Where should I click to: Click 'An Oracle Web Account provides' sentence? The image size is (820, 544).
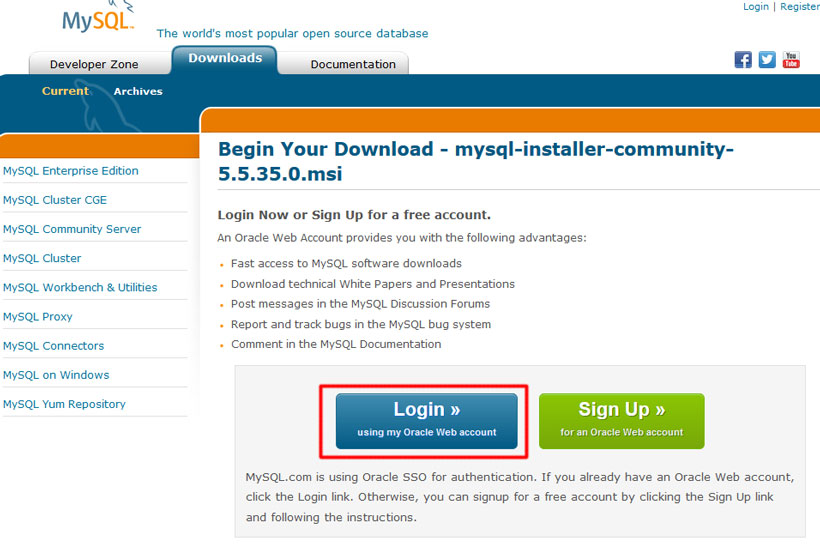[x=402, y=237]
